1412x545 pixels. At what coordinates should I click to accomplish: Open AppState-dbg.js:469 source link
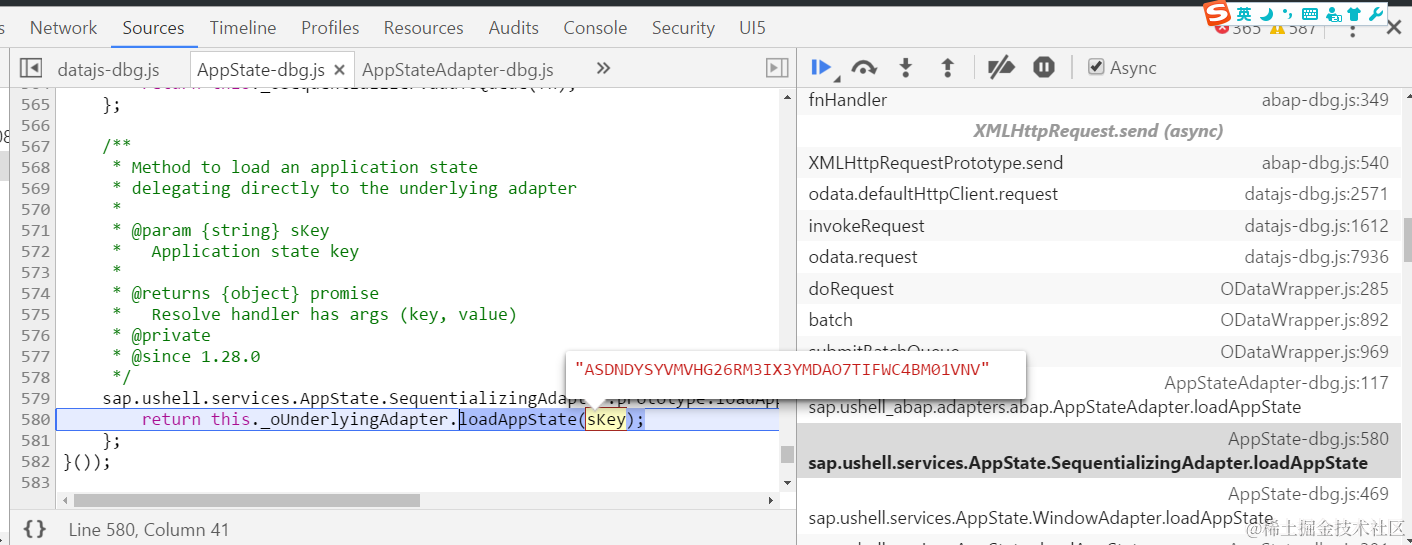coord(1308,494)
